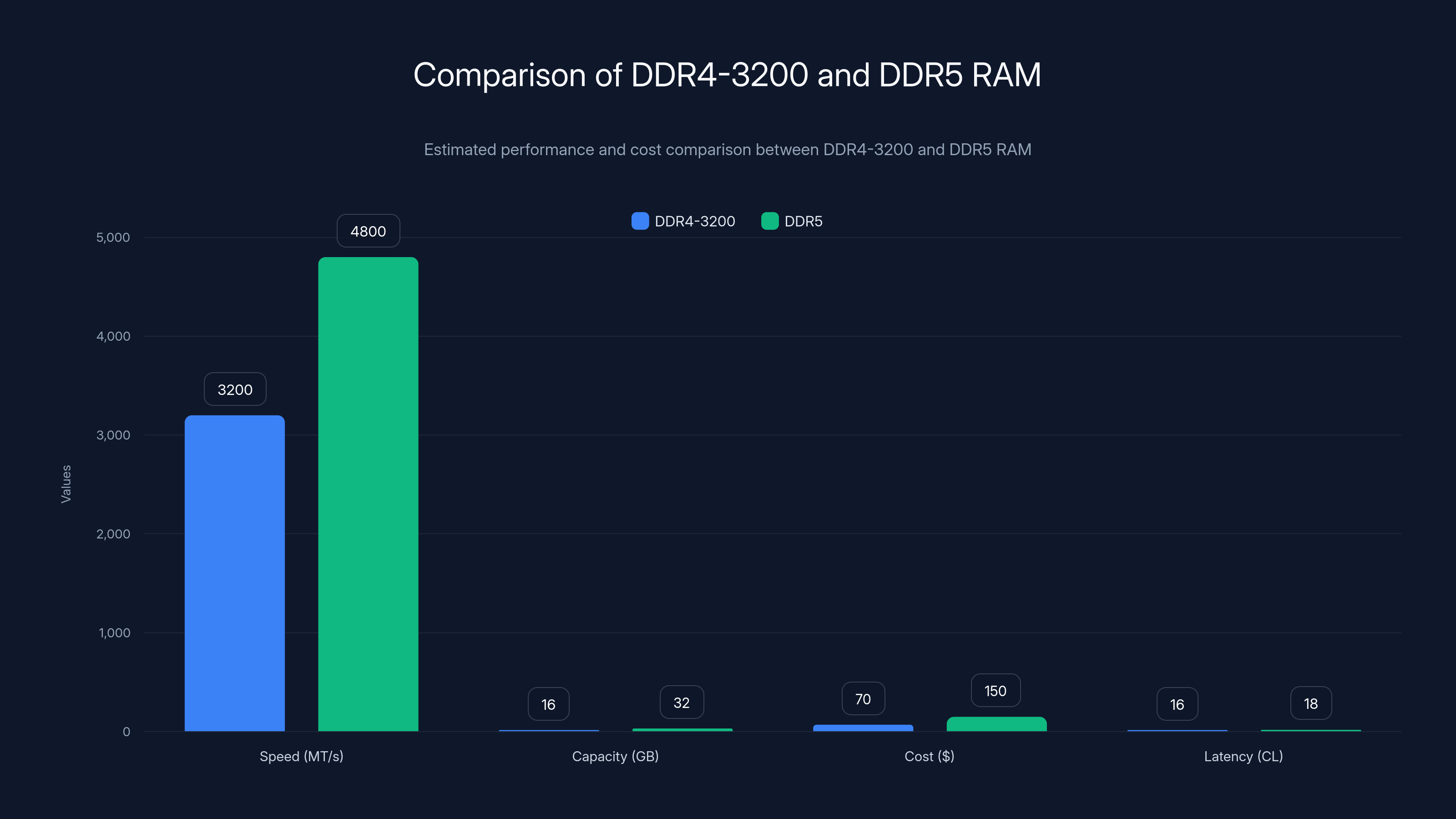Click the Capacity (GB) axis label
1456x819 pixels.
[616, 756]
